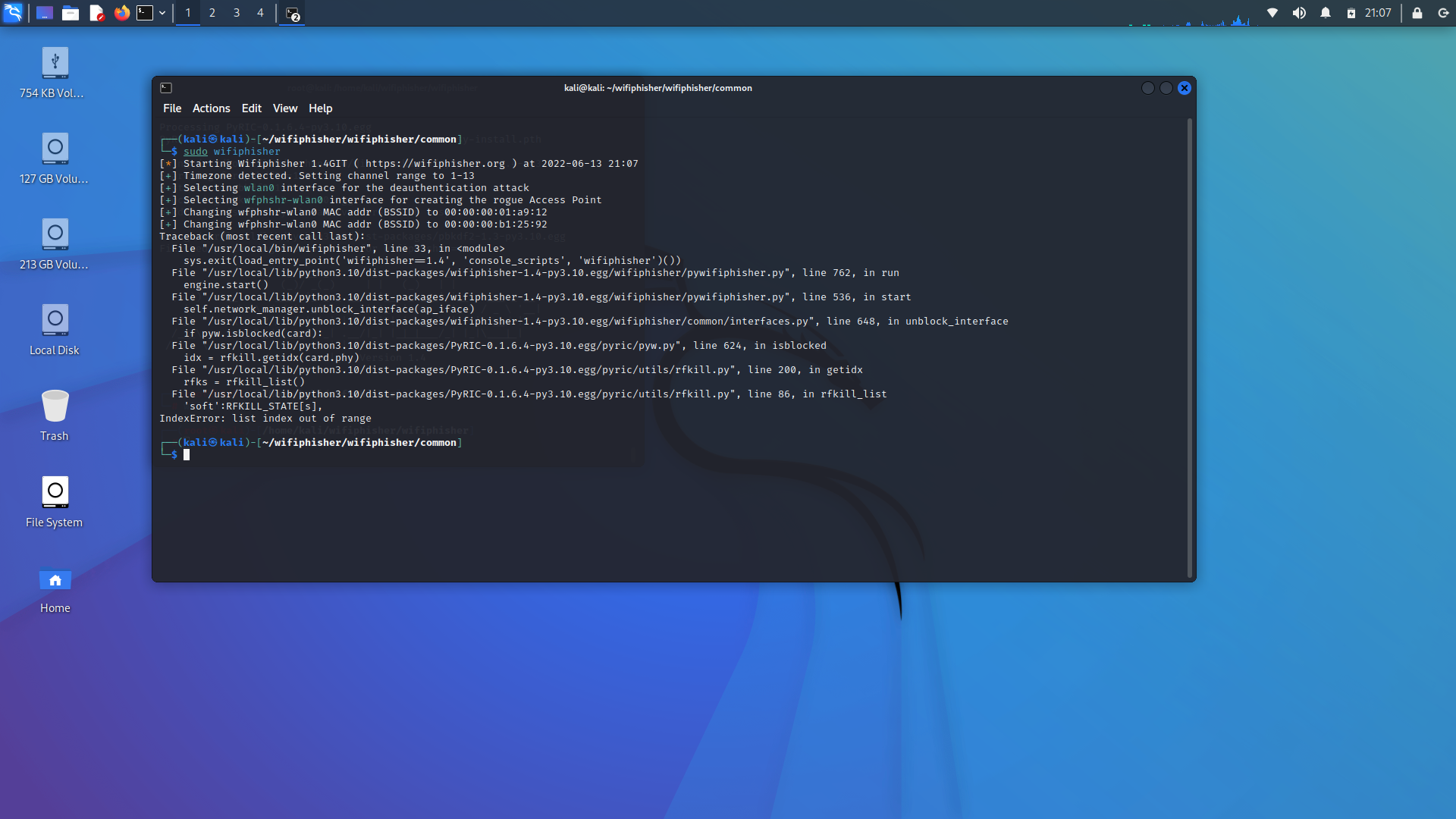The width and height of the screenshot is (1456, 819).
Task: Click the 'Traceback (most recent call last):' line
Action: (x=262, y=237)
